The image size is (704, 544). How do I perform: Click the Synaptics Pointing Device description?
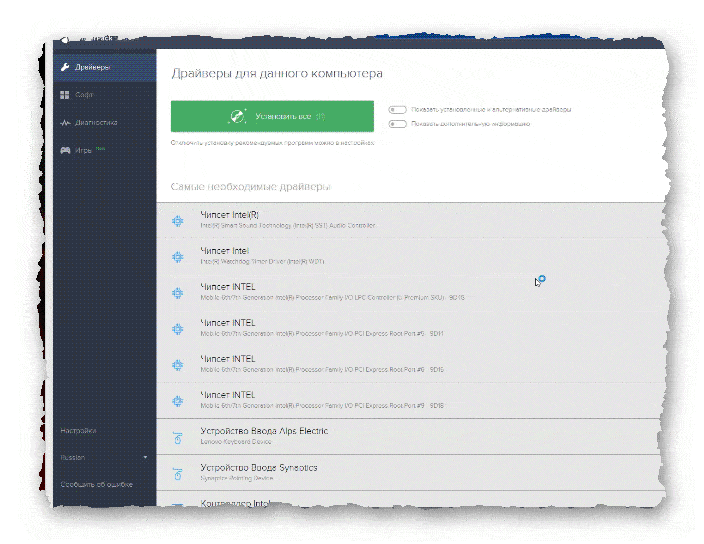237,478
